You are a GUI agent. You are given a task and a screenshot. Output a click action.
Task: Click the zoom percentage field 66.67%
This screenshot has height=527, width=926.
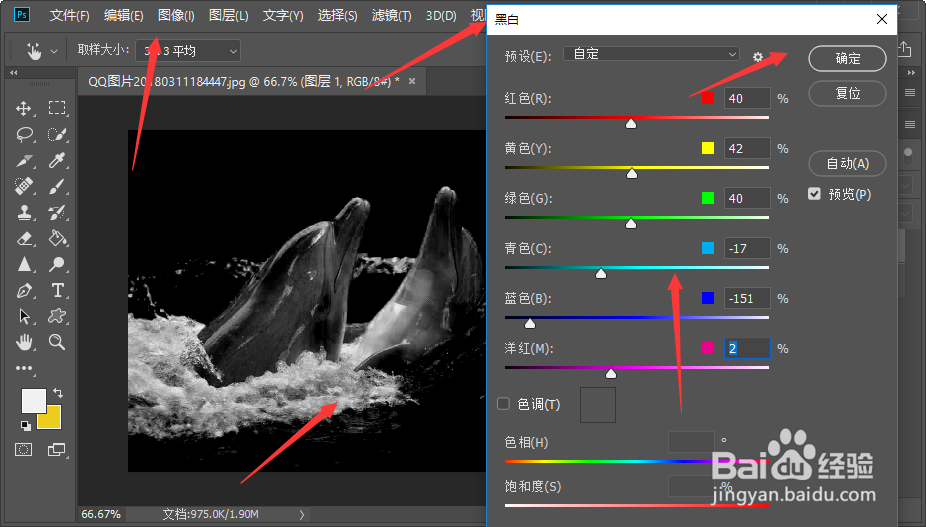101,515
